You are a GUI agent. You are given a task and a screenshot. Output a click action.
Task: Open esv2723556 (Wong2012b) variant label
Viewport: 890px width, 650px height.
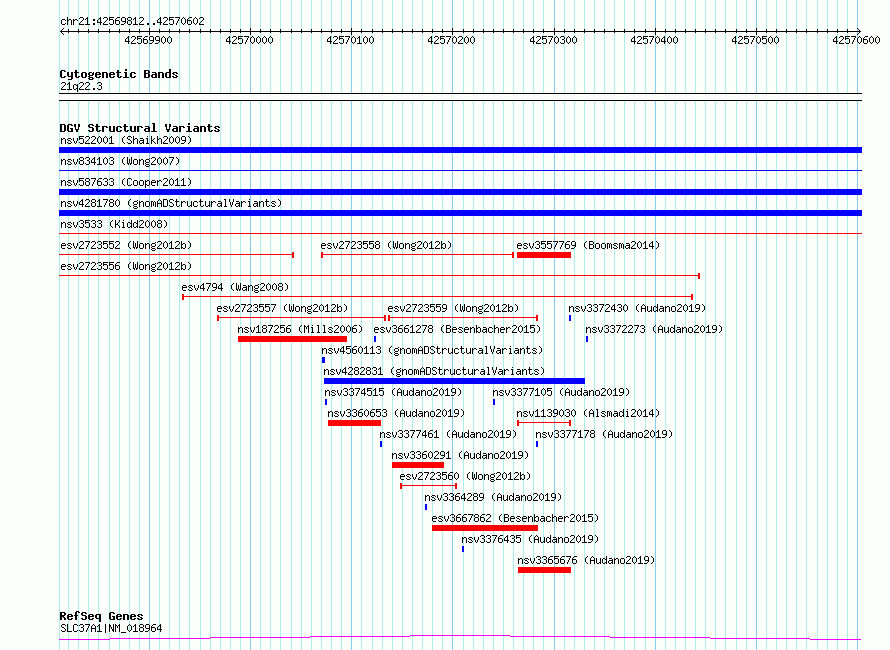126,266
